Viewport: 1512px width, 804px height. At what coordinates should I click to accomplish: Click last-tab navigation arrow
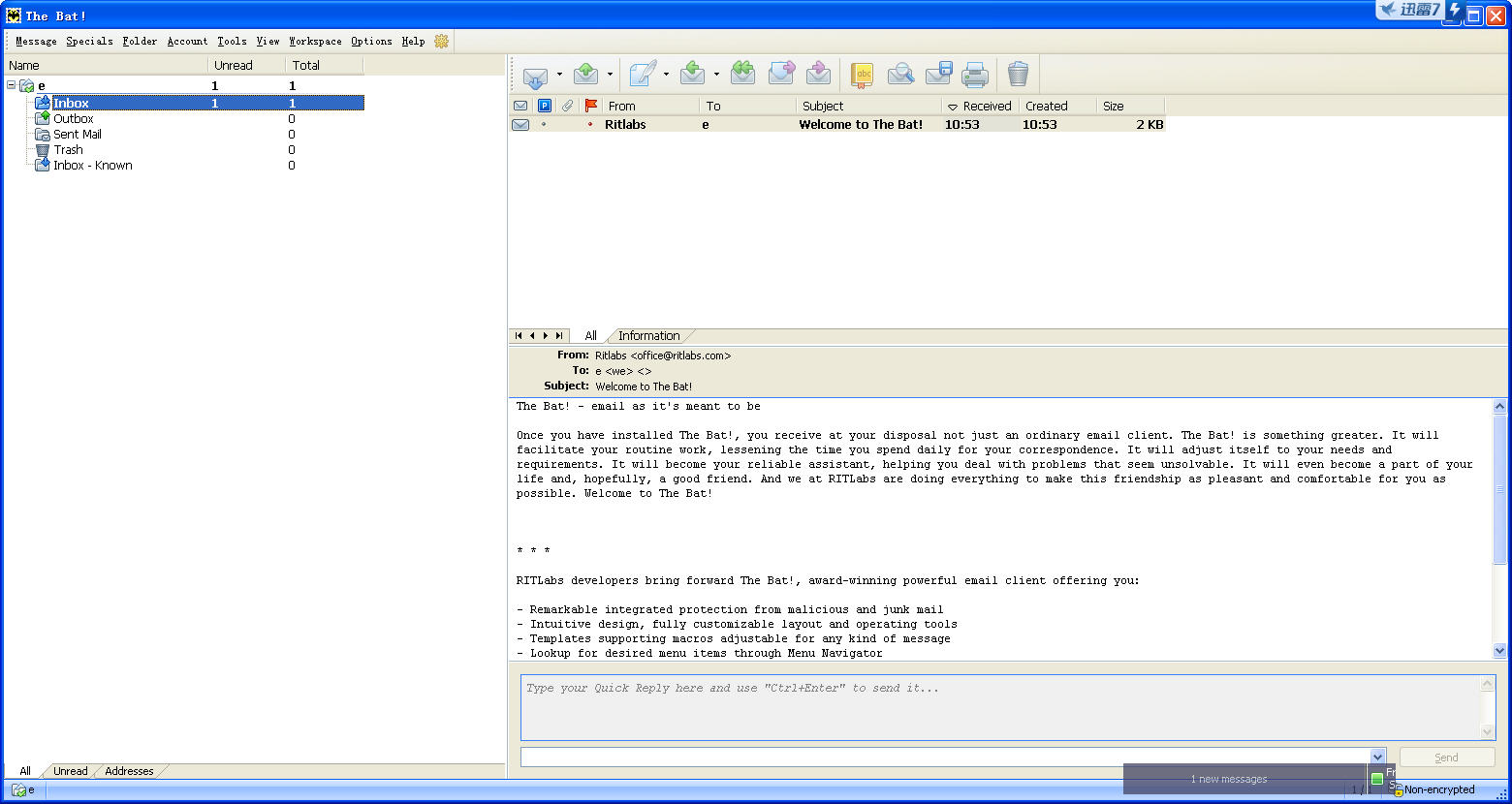tap(559, 335)
